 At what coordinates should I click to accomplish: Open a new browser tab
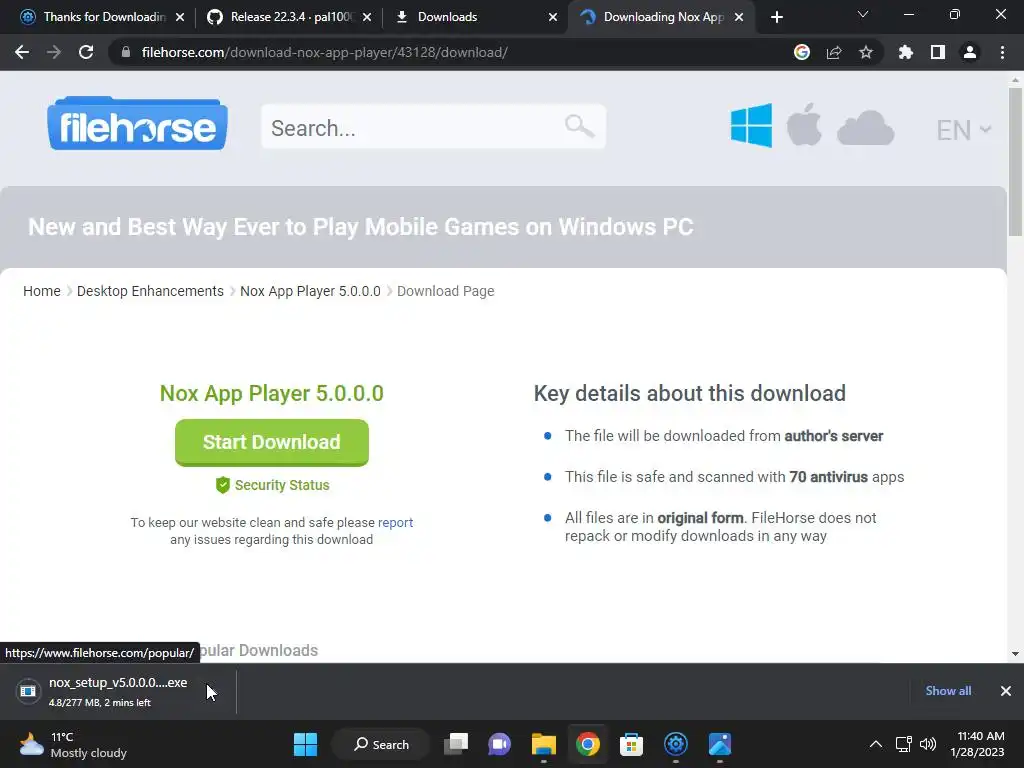point(776,17)
